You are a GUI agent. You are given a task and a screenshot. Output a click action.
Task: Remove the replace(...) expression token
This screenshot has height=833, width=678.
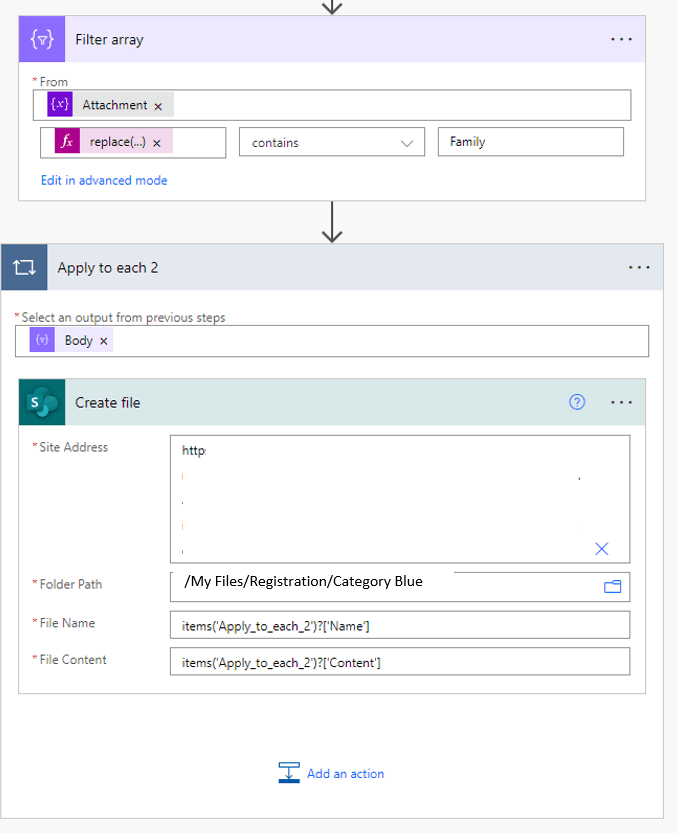click(157, 143)
